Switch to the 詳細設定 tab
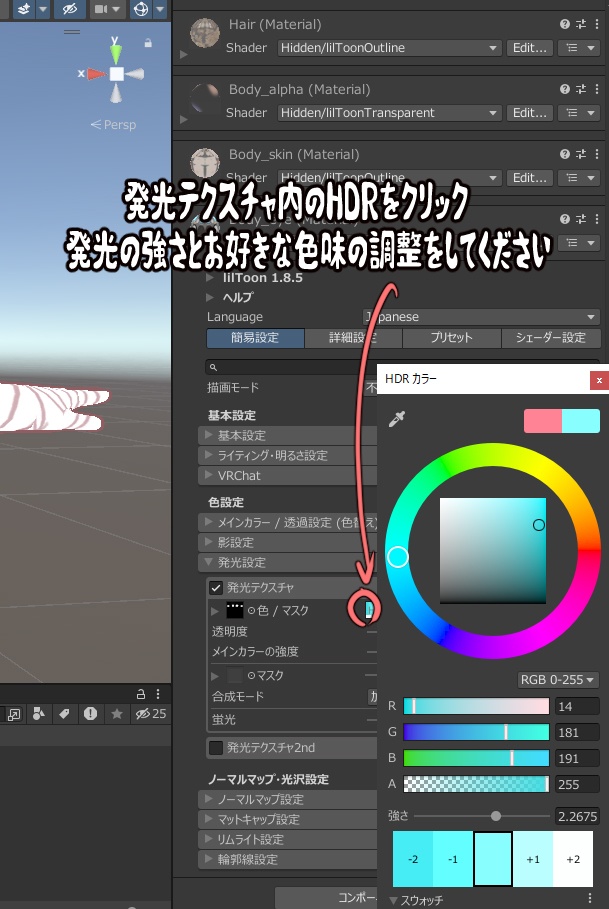 click(x=353, y=337)
